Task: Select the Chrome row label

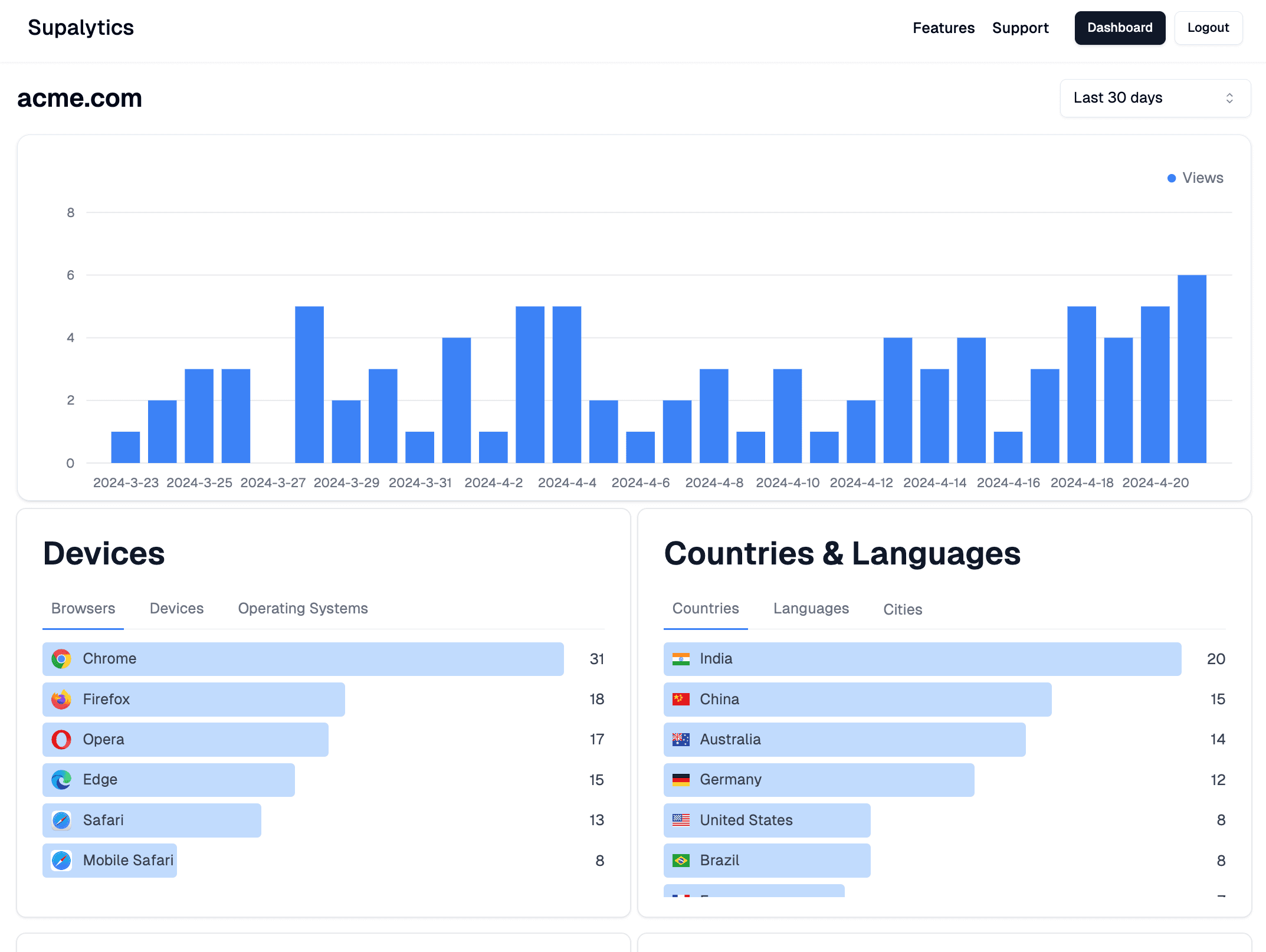Action: (110, 659)
